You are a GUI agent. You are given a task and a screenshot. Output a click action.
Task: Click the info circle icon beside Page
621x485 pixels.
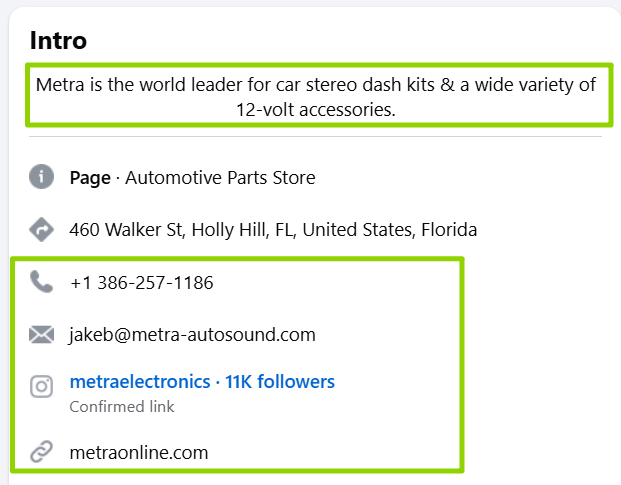[x=41, y=178]
